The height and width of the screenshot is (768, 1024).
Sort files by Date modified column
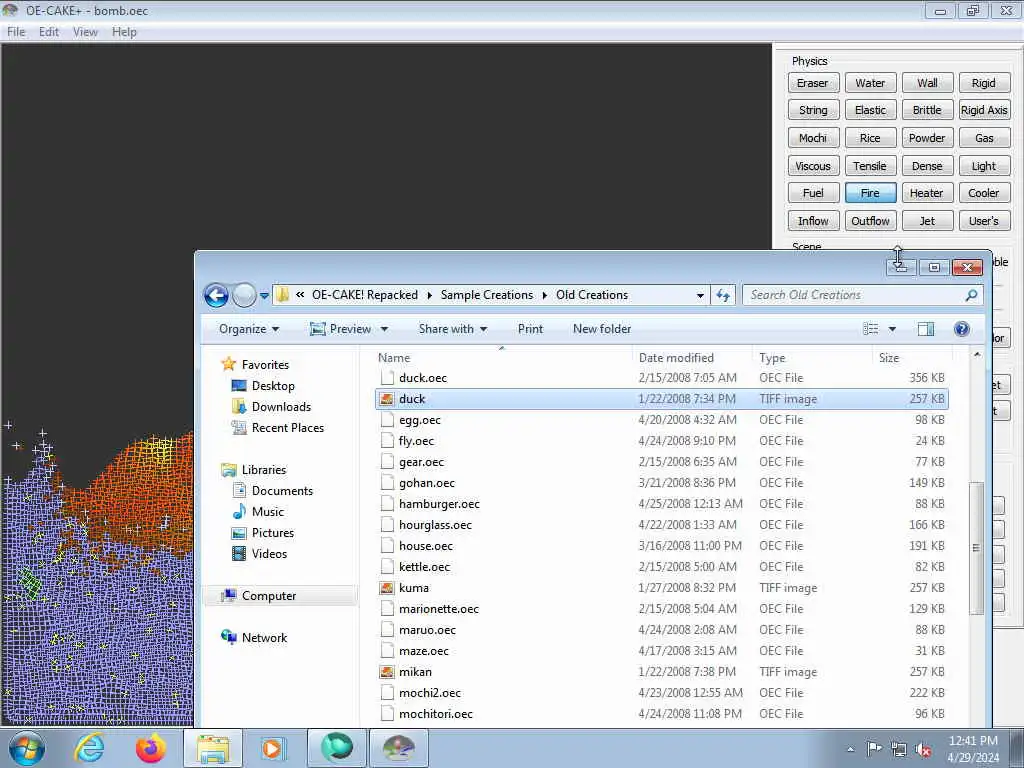[x=692, y=358]
